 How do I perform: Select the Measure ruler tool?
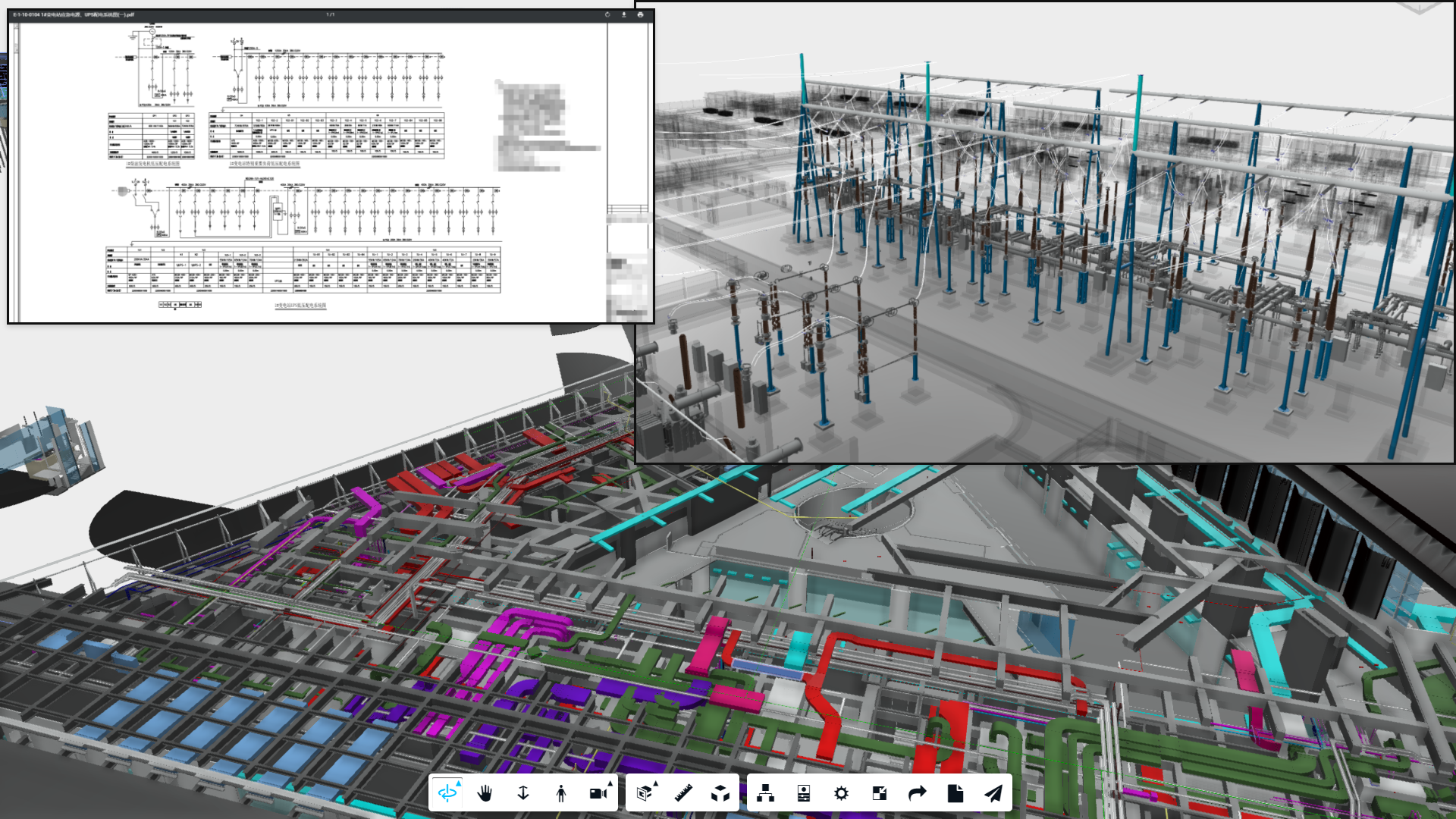tap(683, 793)
